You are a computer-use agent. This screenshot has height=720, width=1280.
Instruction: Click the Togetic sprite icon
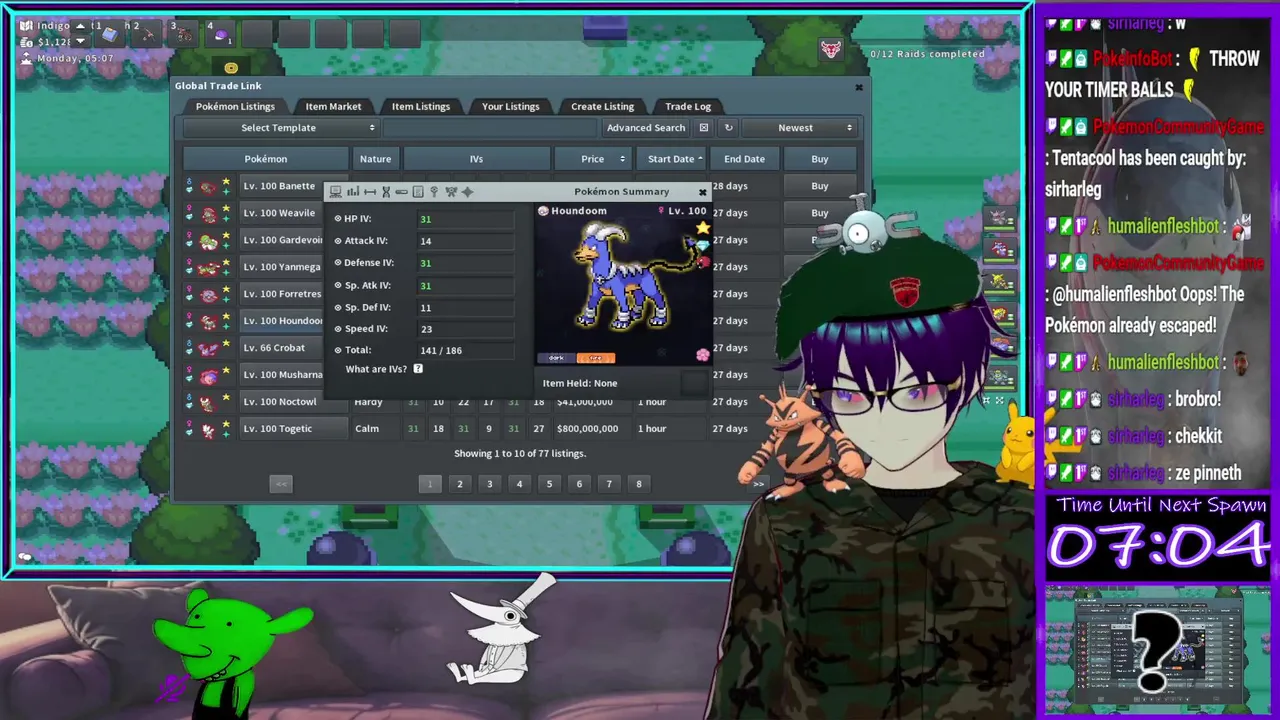(x=208, y=430)
